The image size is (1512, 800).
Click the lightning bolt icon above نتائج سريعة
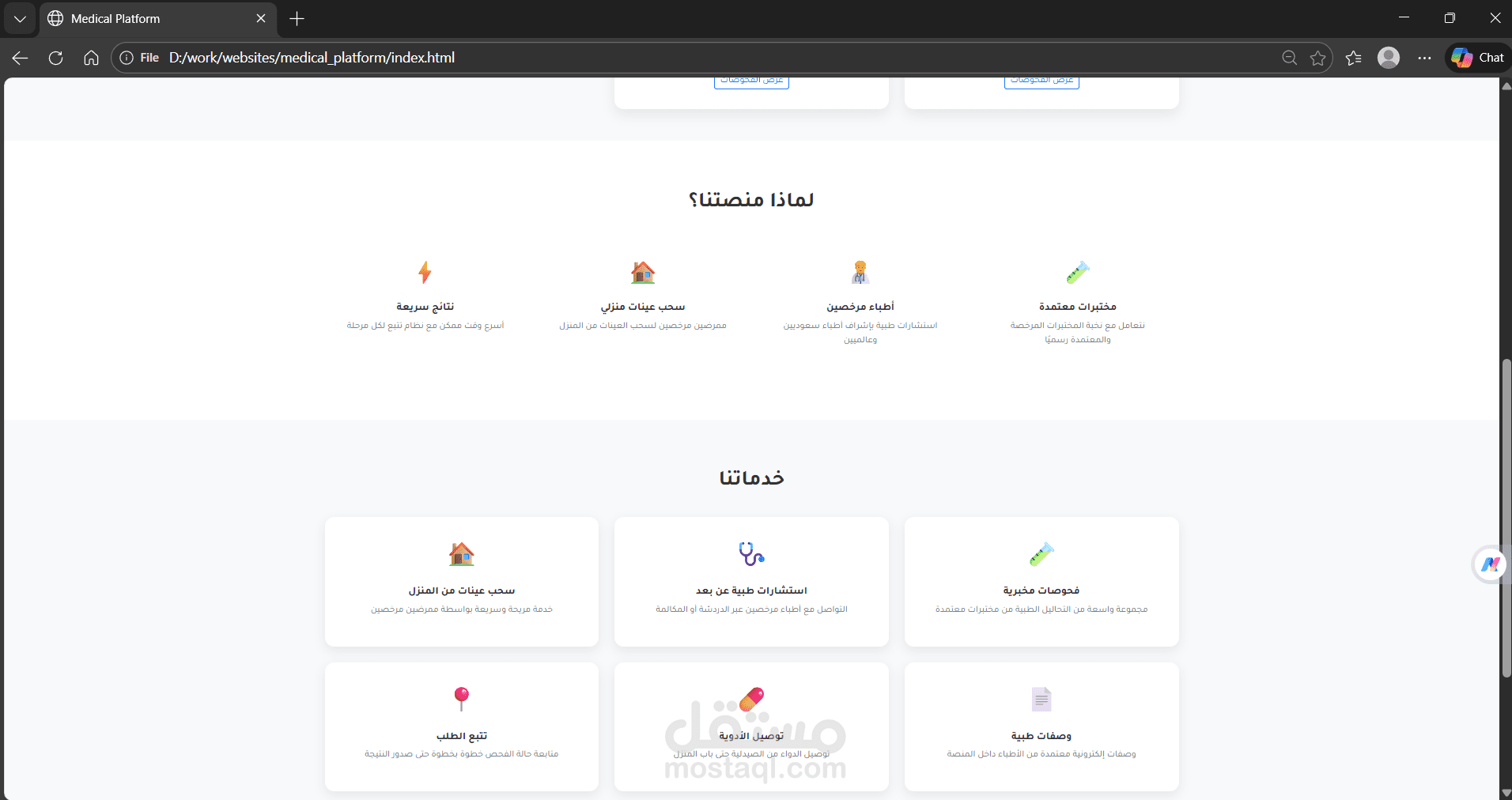tap(425, 272)
